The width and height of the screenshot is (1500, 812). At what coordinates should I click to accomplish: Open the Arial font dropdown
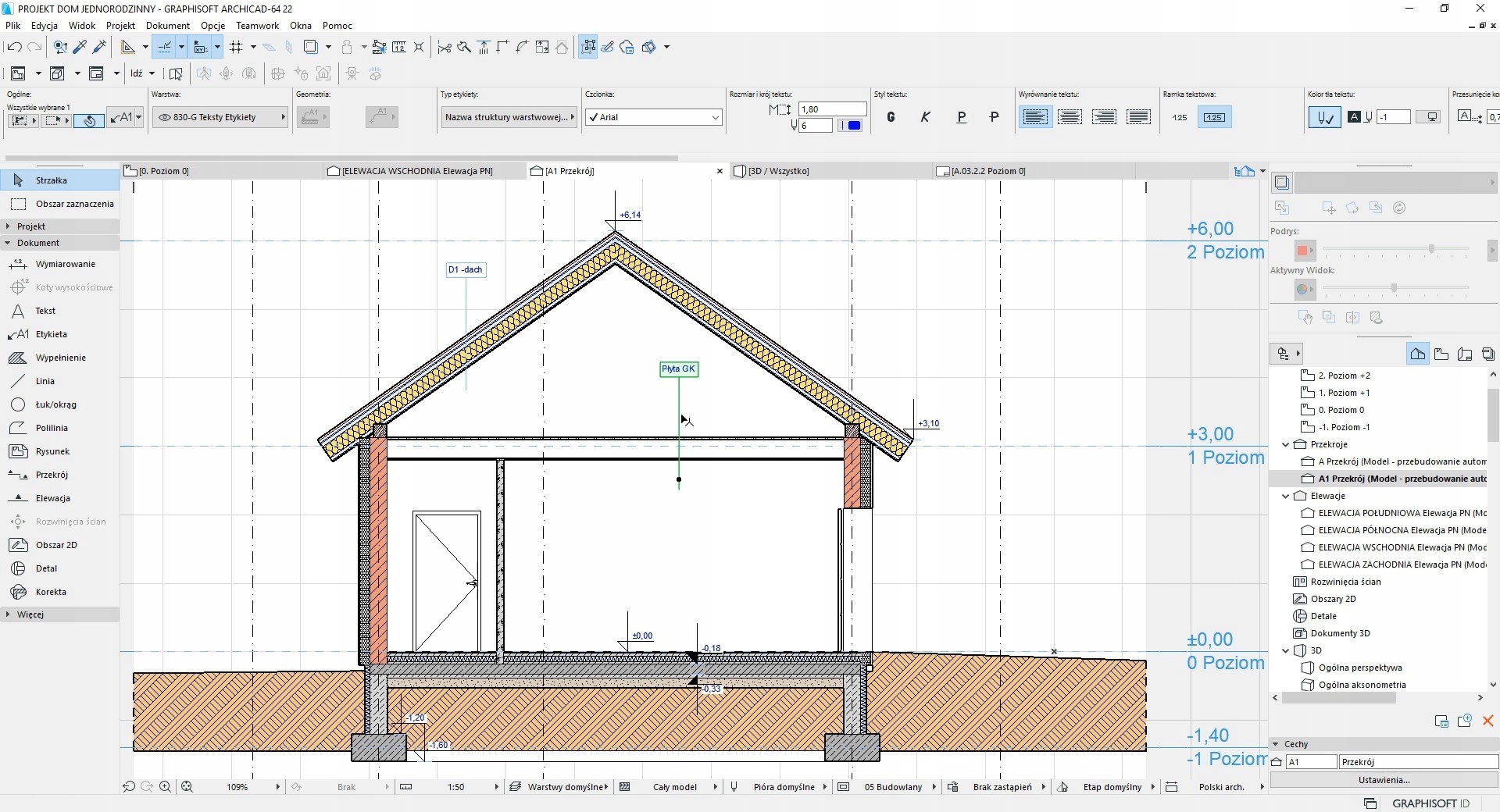click(x=654, y=117)
